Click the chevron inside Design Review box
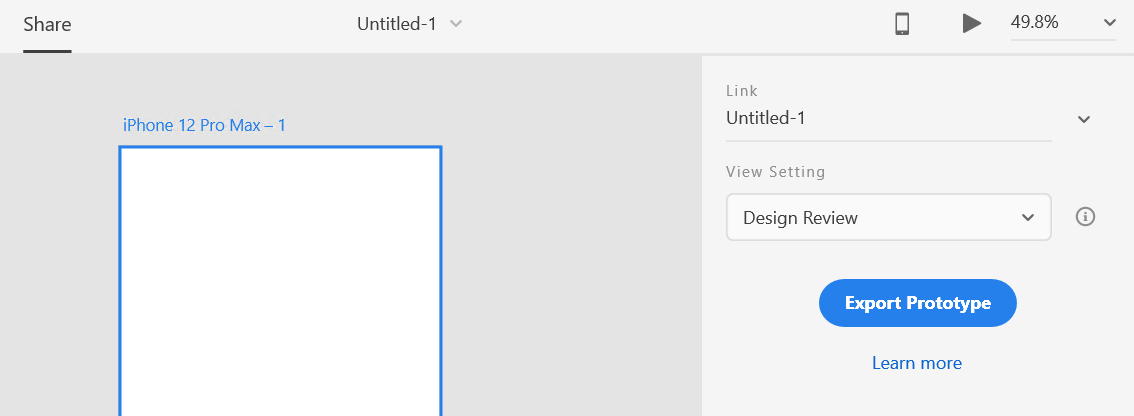The height and width of the screenshot is (416, 1134). tap(1028, 218)
